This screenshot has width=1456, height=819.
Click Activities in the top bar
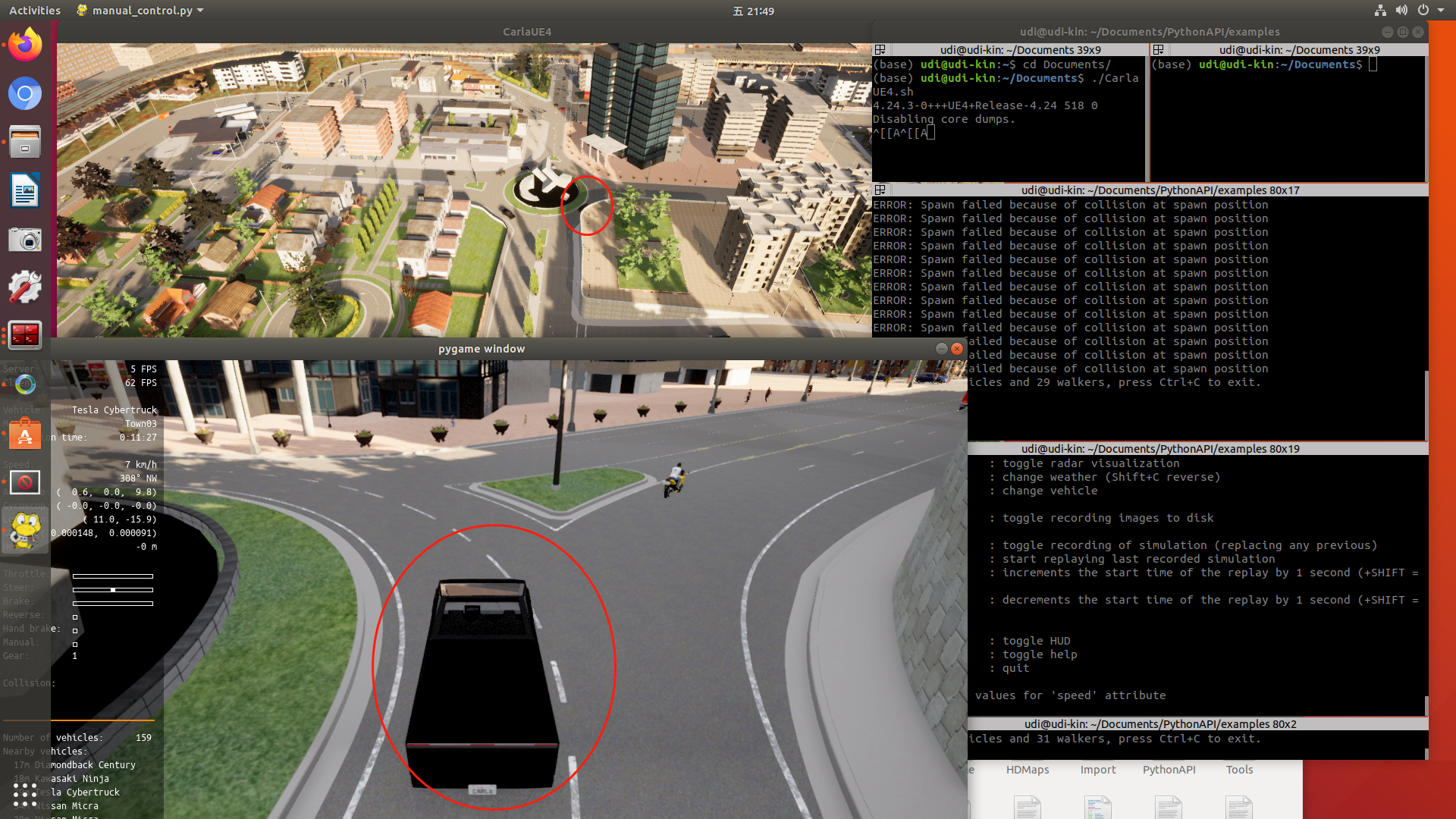point(35,11)
